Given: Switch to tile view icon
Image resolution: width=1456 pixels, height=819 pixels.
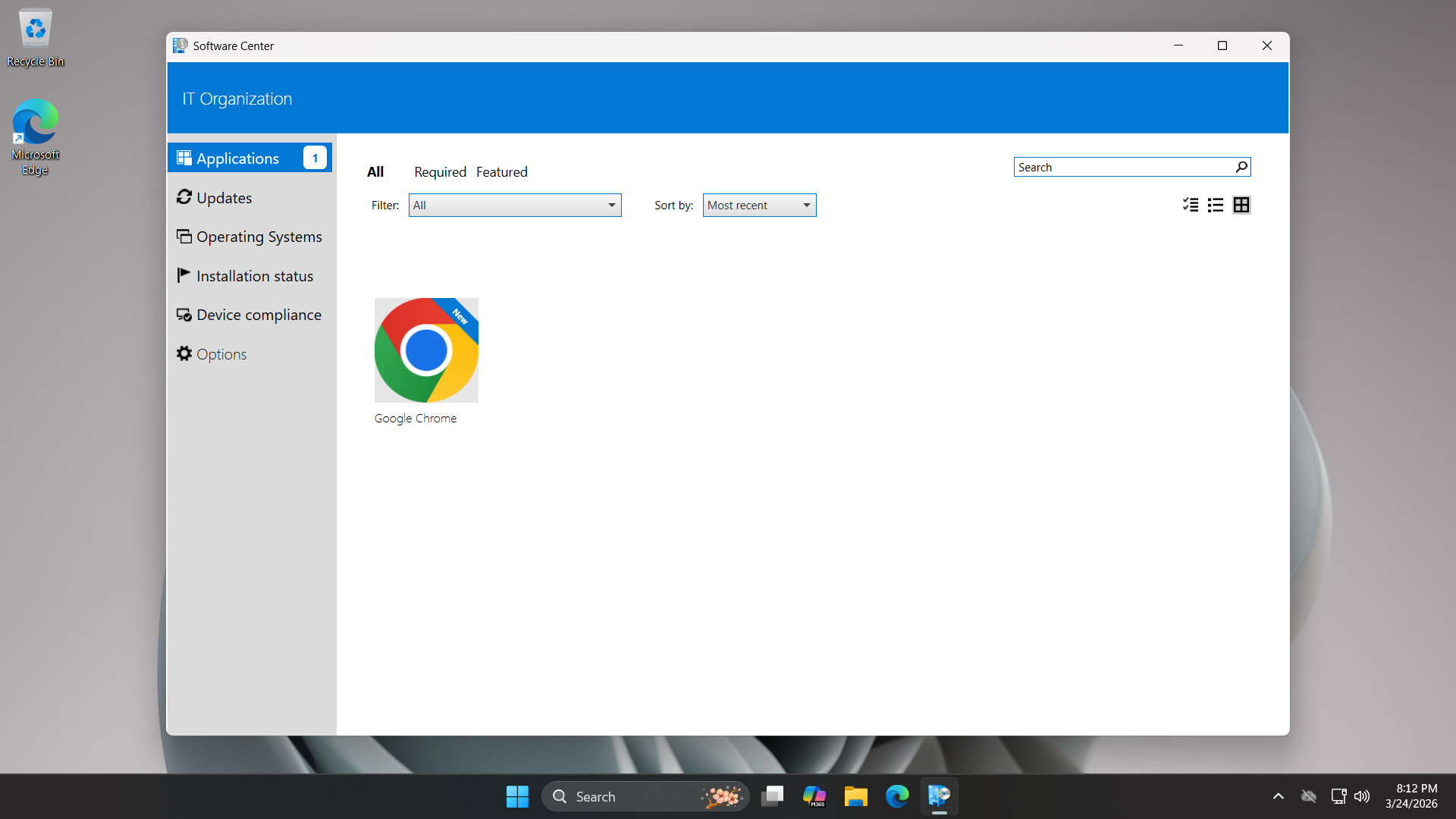Looking at the screenshot, I should point(1241,205).
